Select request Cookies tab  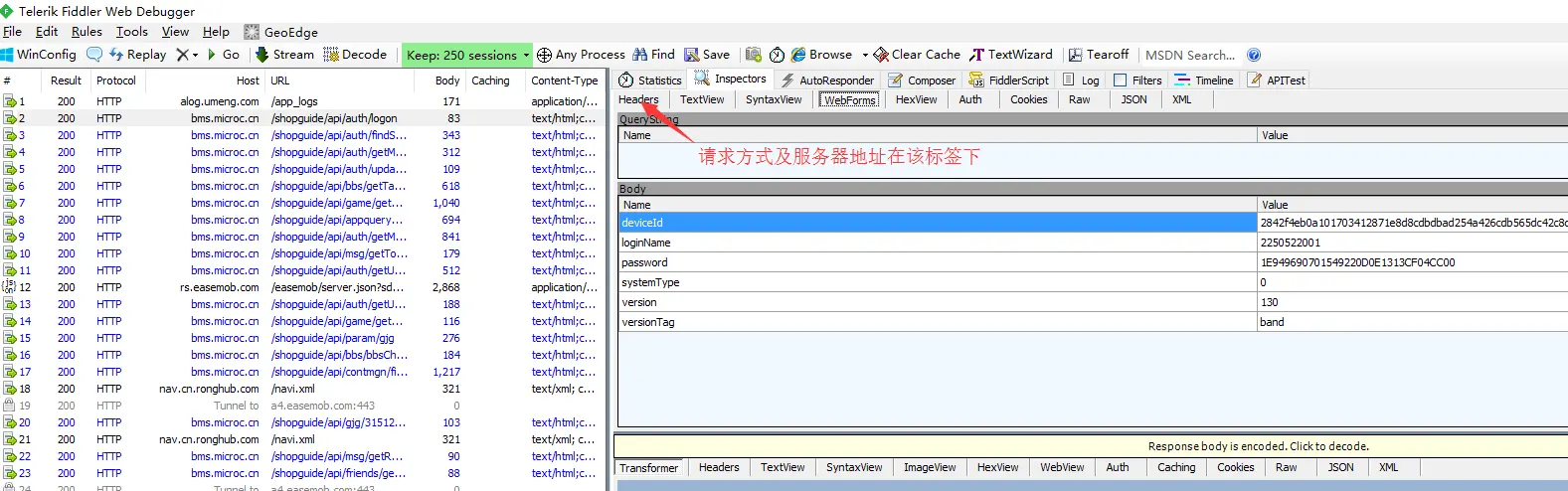coord(1029,99)
